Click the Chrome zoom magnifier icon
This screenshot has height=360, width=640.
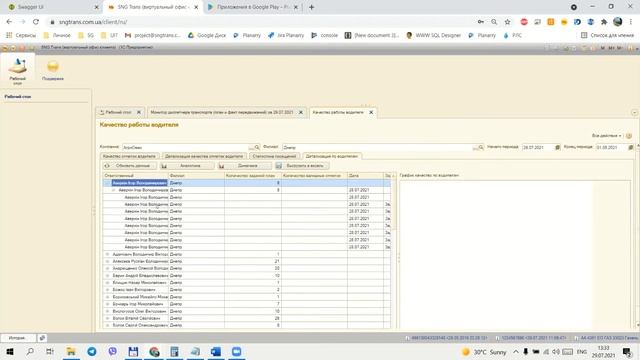(x=494, y=22)
